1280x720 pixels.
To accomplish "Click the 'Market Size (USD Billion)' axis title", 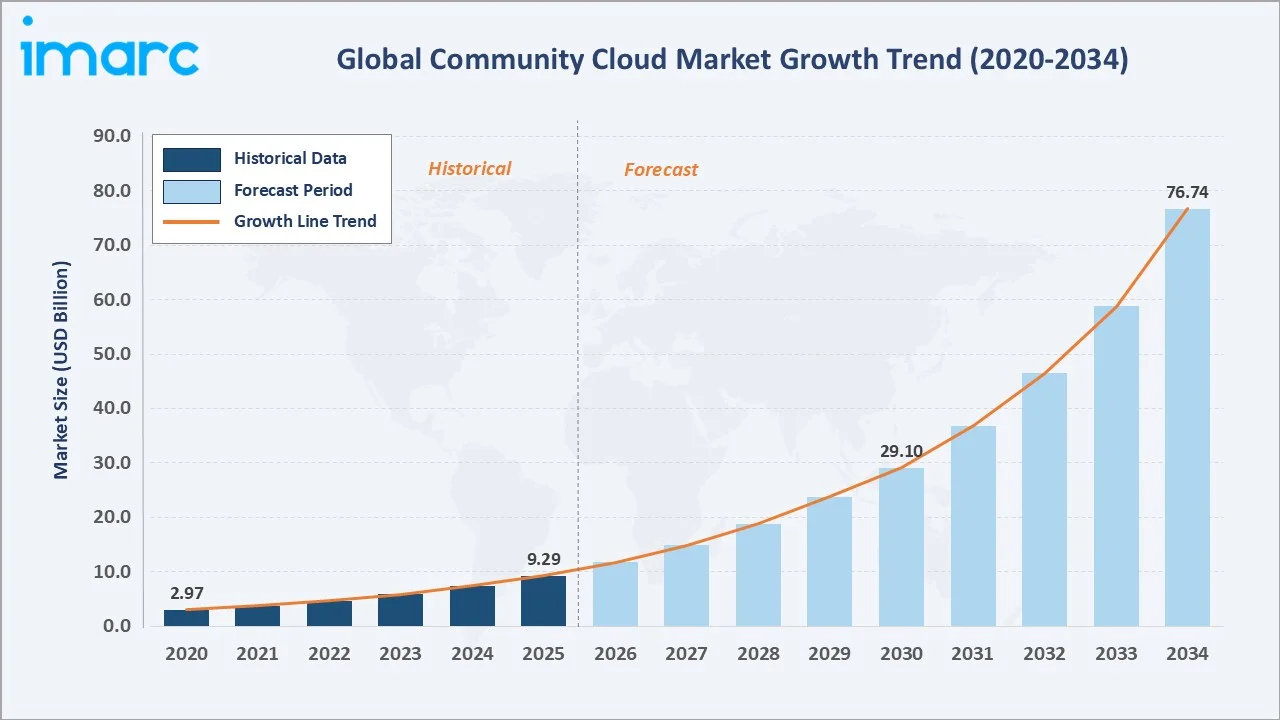I will click(62, 370).
